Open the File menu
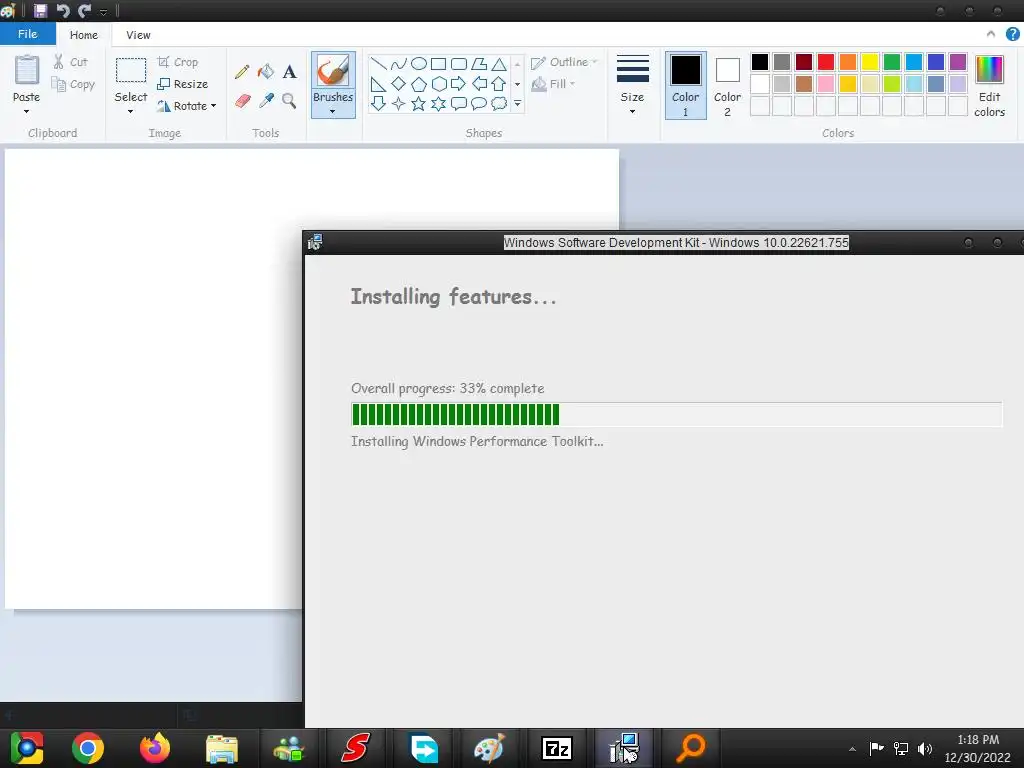Image resolution: width=1024 pixels, height=768 pixels. click(27, 34)
